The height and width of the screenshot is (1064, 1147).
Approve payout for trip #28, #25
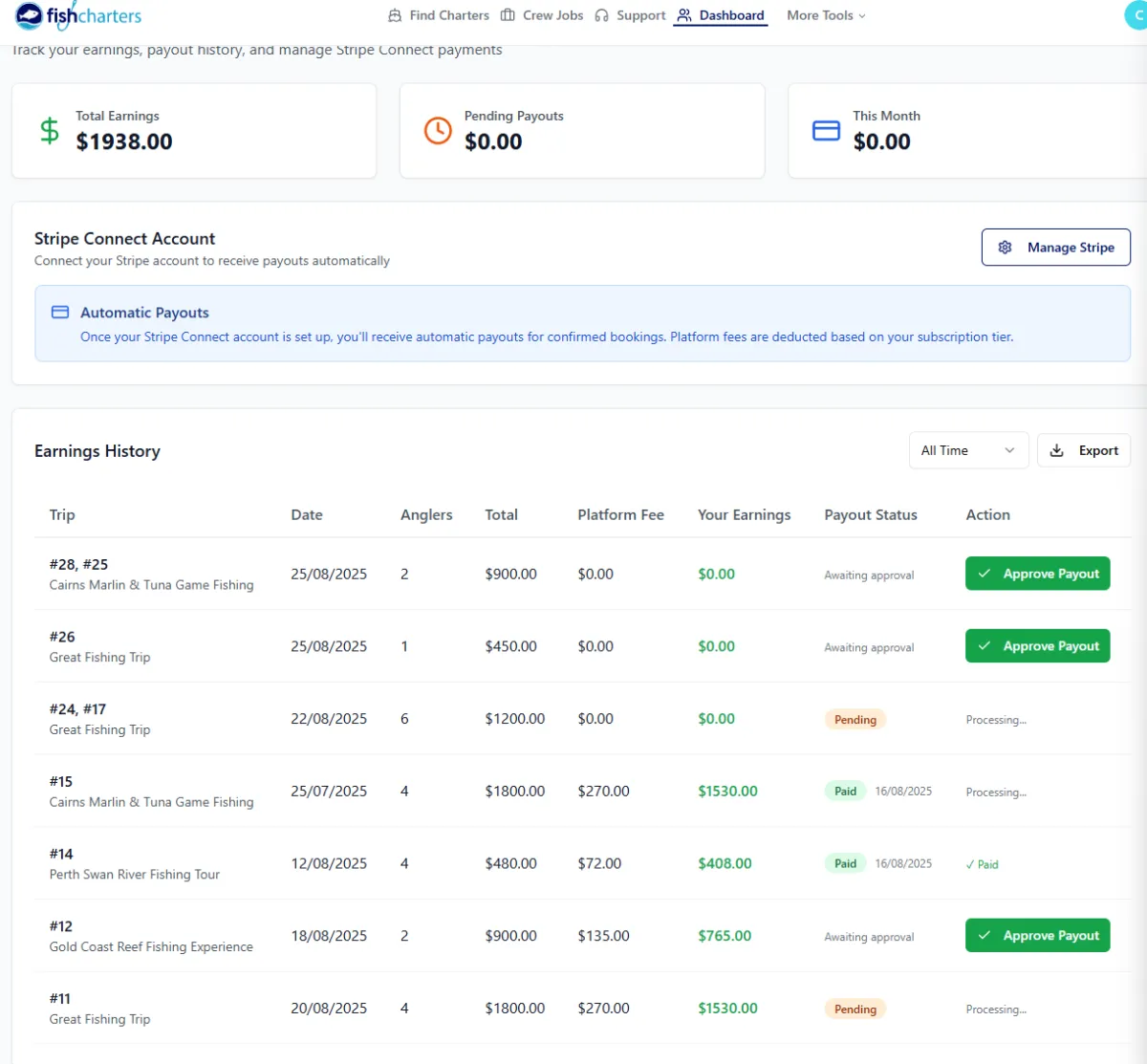pyautogui.click(x=1037, y=574)
